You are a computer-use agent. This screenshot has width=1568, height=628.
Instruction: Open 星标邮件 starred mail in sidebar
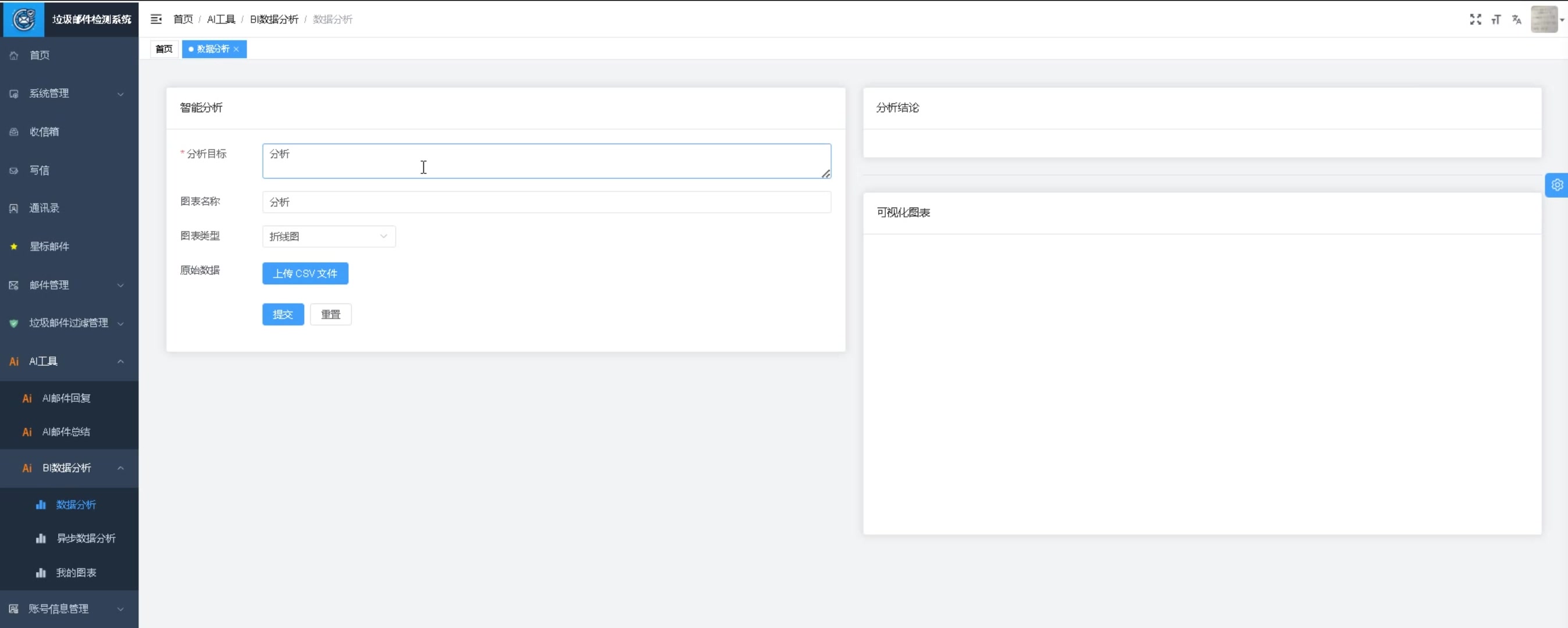click(49, 247)
